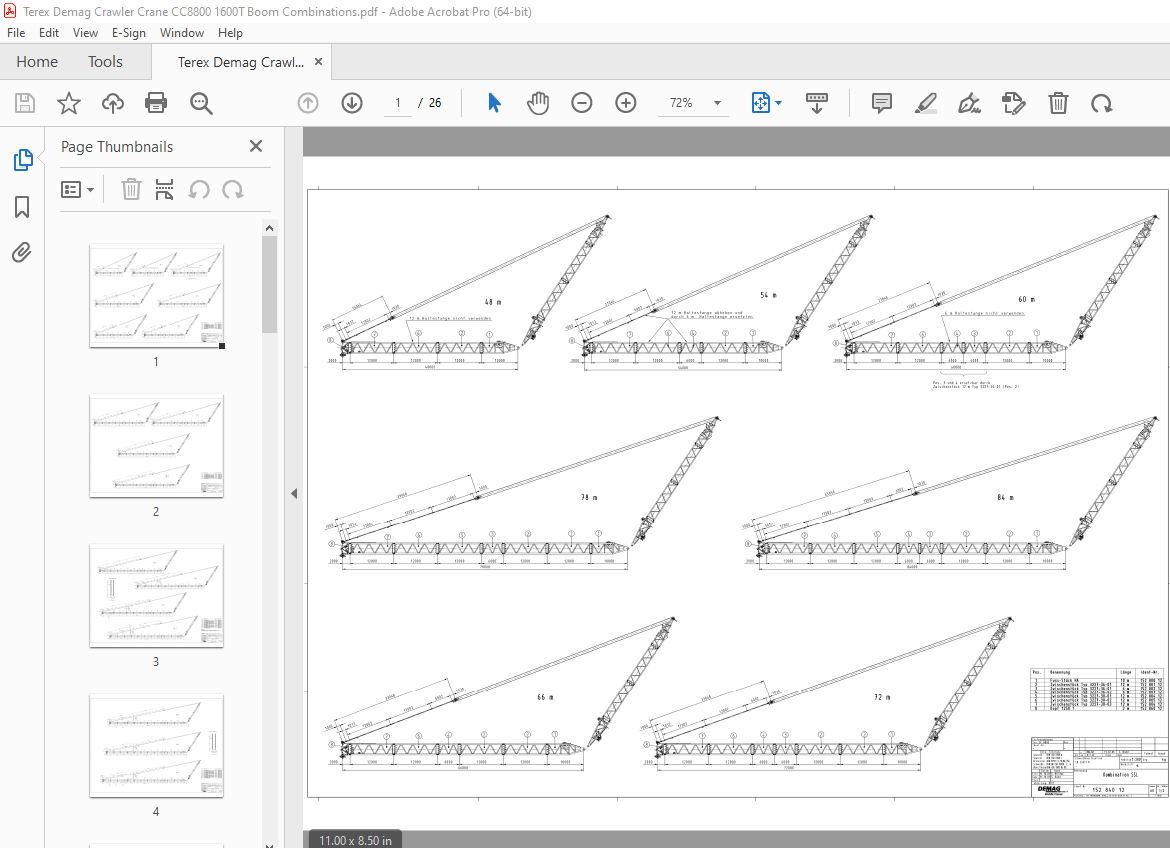The width and height of the screenshot is (1170, 848).
Task: Open the Bookmarks panel icon
Action: coord(22,207)
